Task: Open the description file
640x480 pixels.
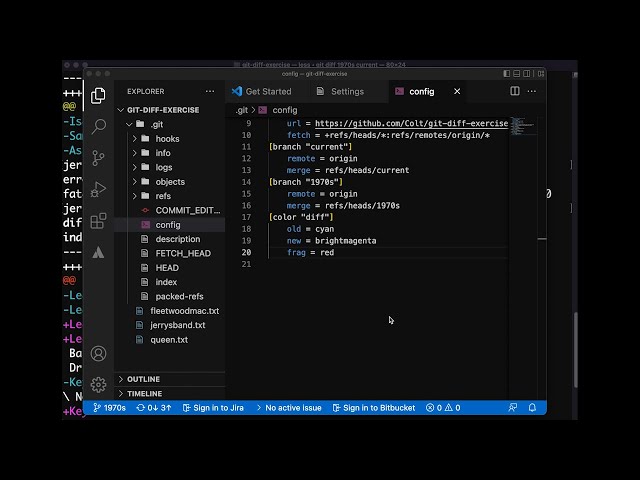Action: pyautogui.click(x=169, y=239)
